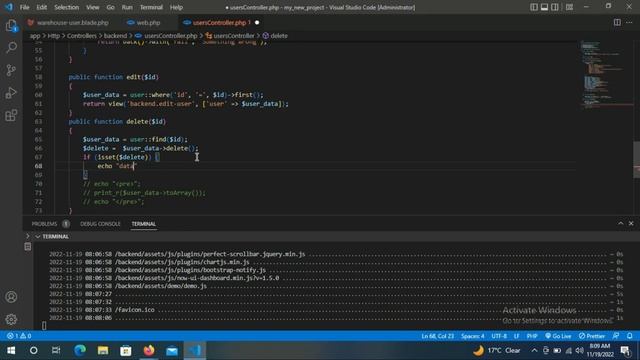Click Ln 68, Col 23 status item
640x360 pixels.
pos(438,336)
